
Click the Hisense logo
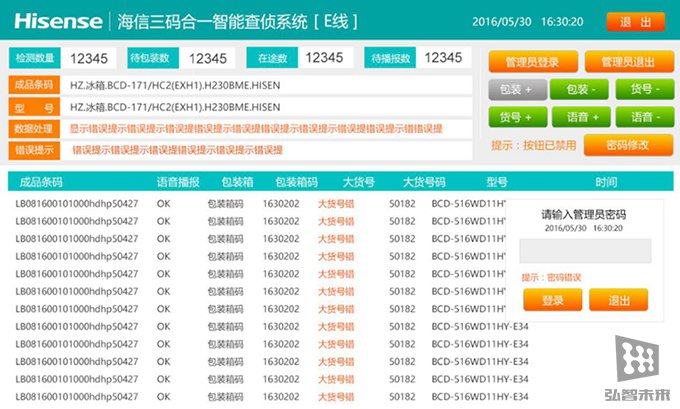(59, 21)
